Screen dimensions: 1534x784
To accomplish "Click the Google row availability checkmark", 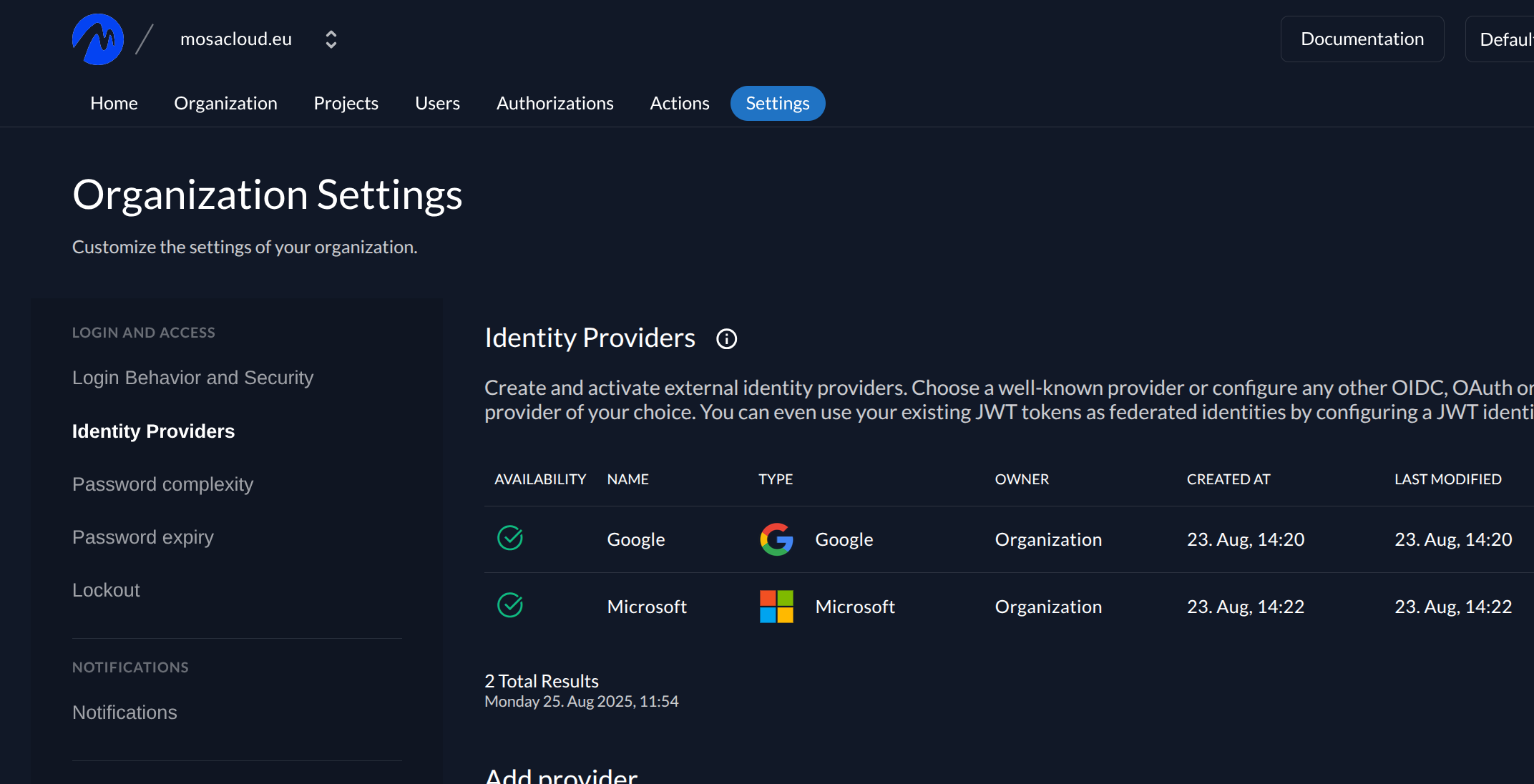I will coord(510,538).
